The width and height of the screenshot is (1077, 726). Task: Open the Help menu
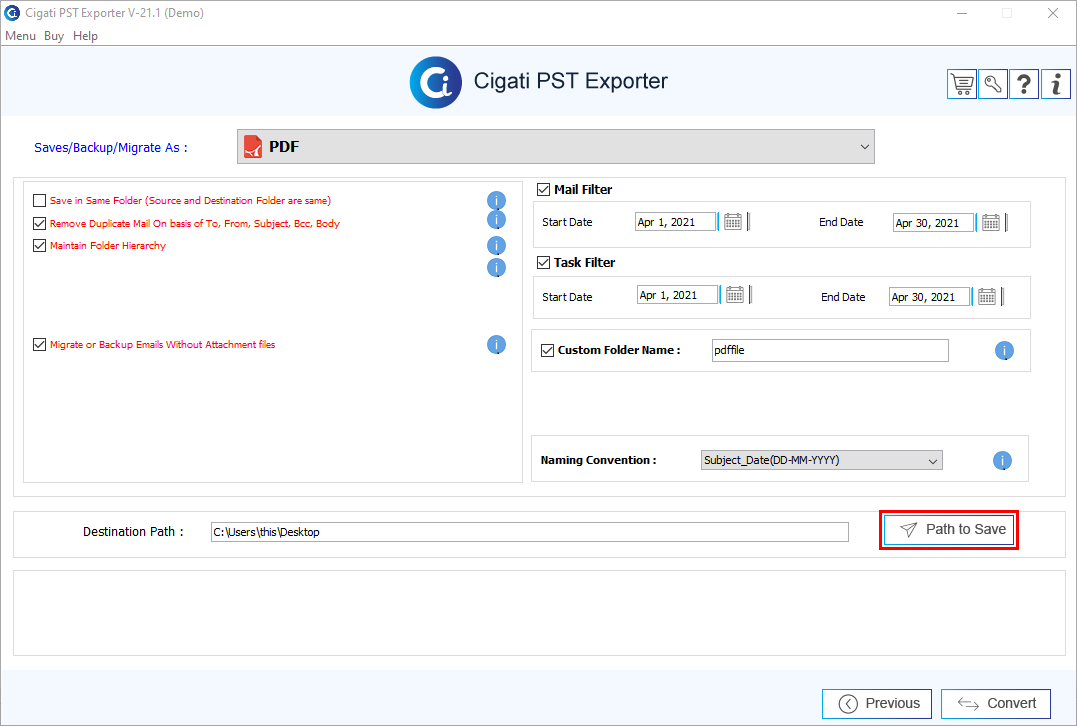tap(85, 36)
